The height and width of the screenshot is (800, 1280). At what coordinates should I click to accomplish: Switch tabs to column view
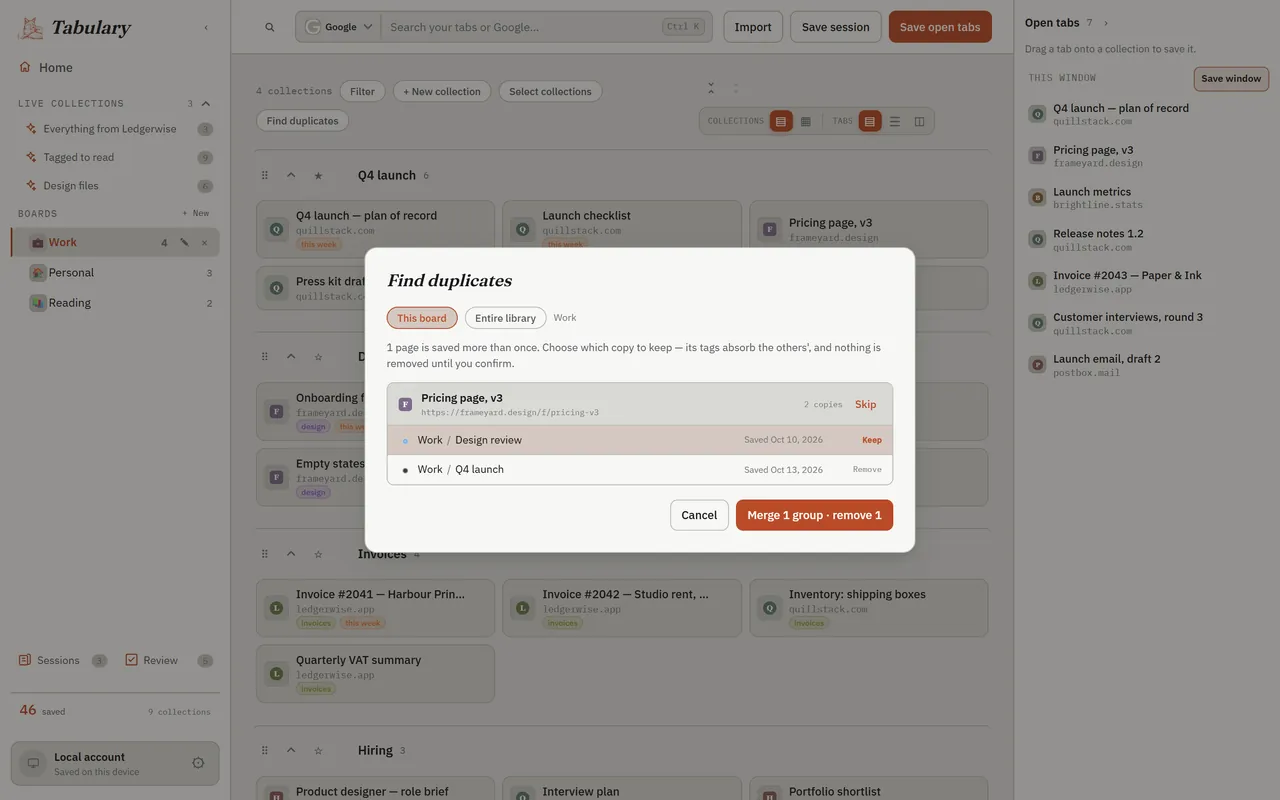click(920, 121)
